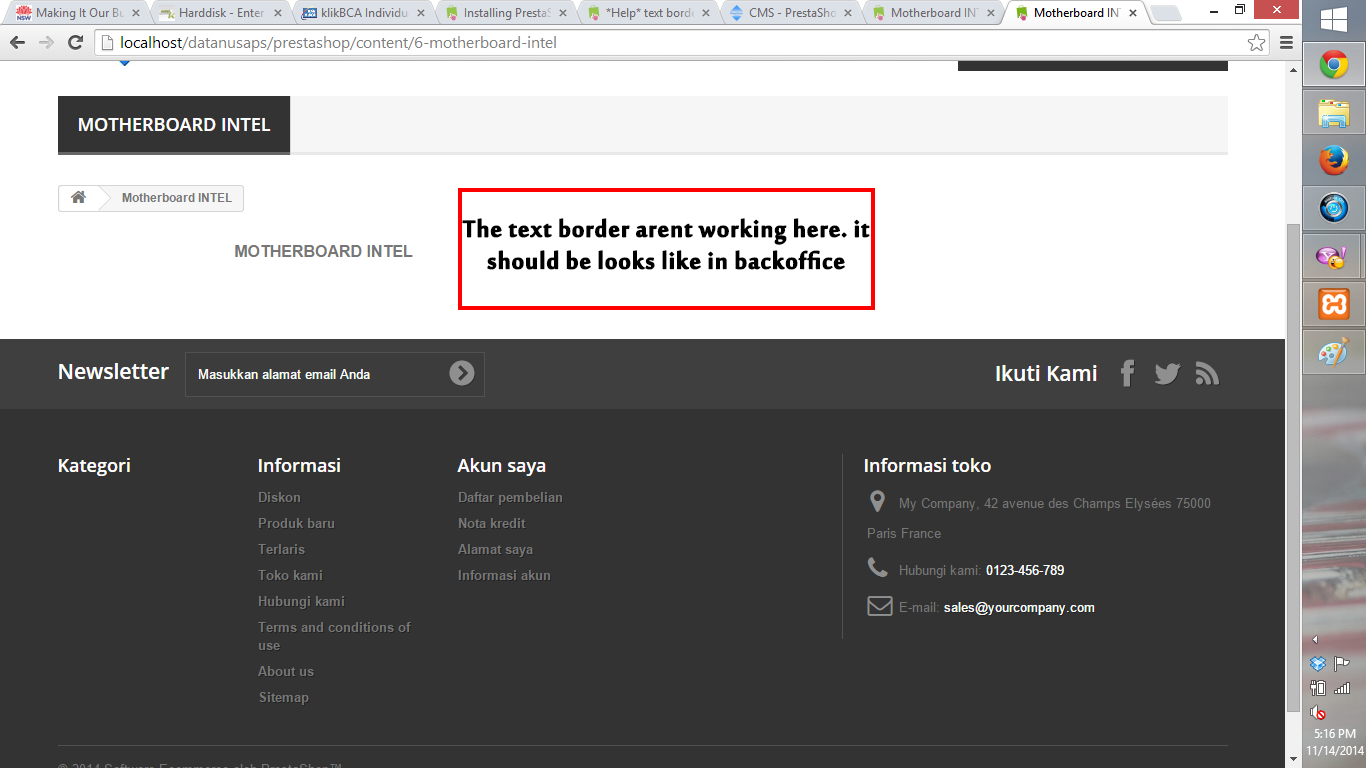Reload the current page
Screen dimensions: 1366x768
pyautogui.click(x=75, y=43)
